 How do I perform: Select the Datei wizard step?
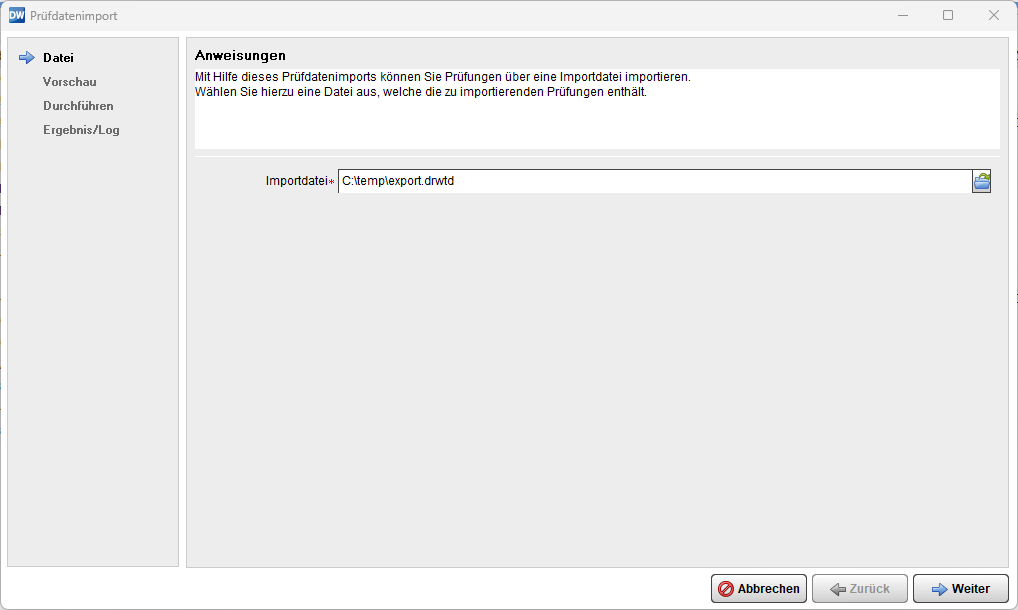[58, 58]
